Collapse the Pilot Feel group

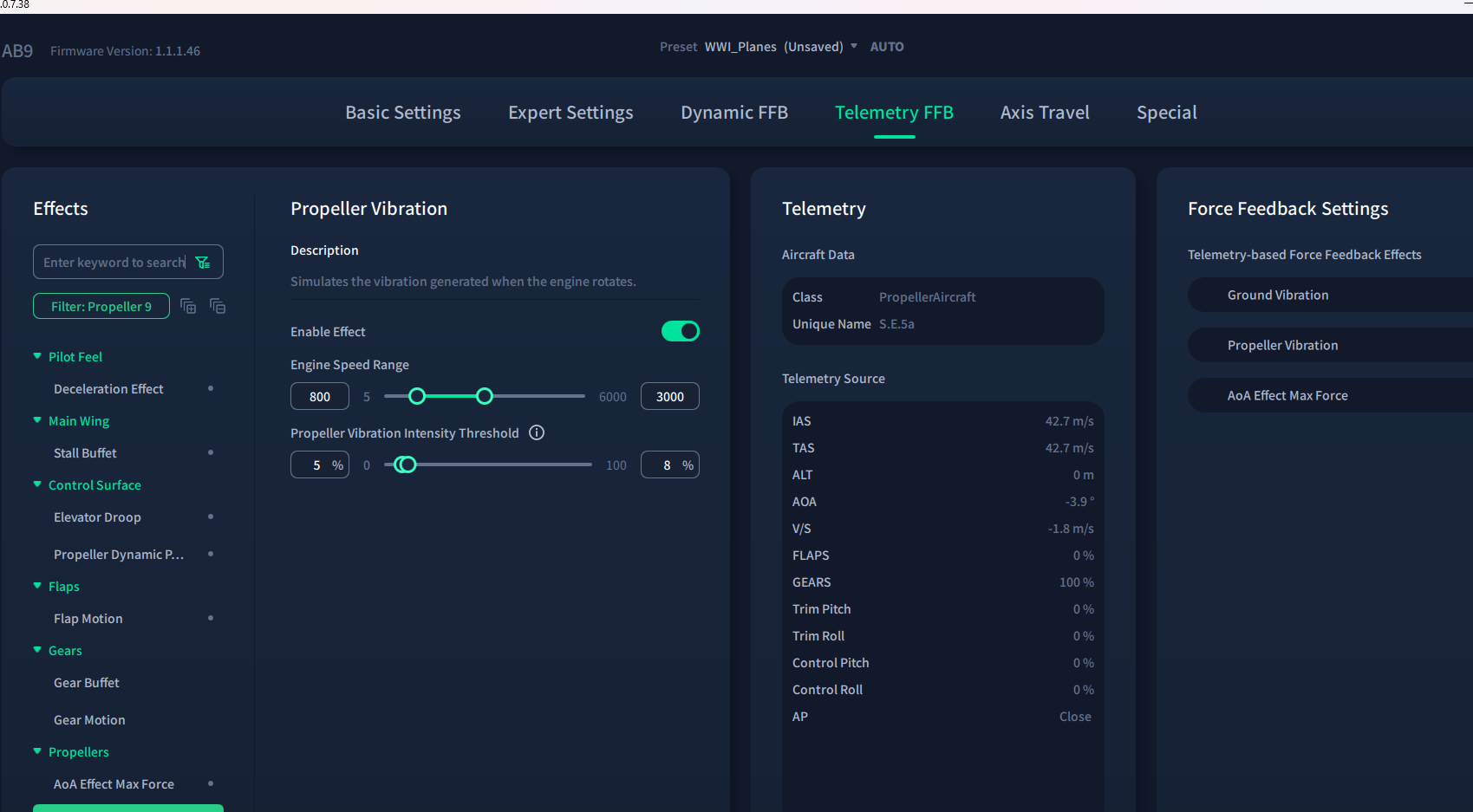pos(37,356)
